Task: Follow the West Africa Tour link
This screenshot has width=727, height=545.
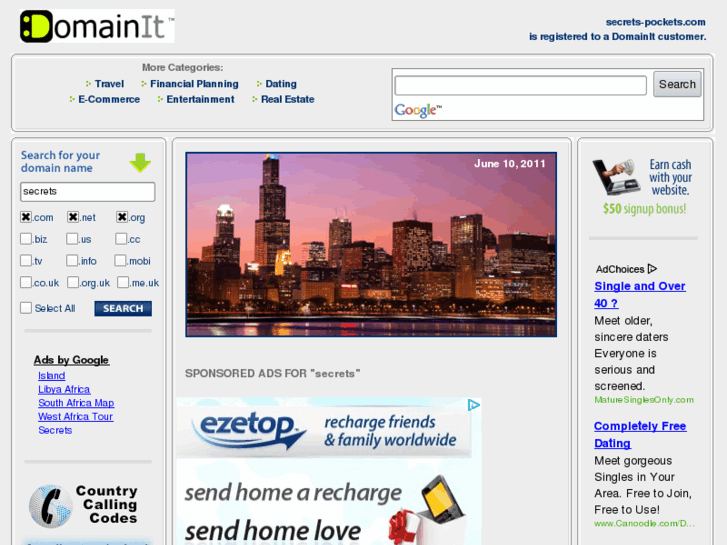Action: point(76,417)
